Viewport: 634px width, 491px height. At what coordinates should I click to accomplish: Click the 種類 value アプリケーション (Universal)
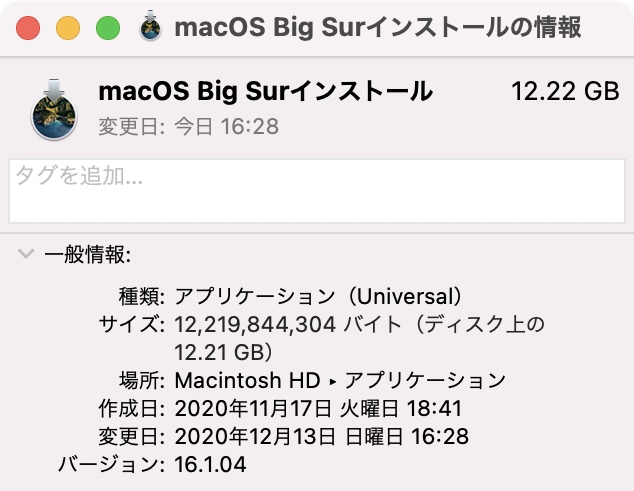click(x=318, y=296)
